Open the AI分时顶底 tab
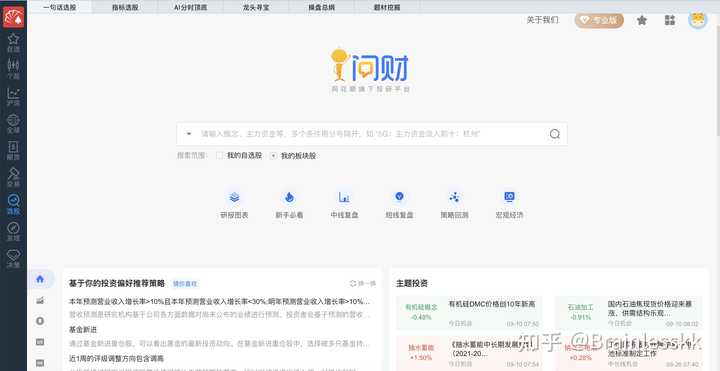The image size is (720, 371). (191, 7)
